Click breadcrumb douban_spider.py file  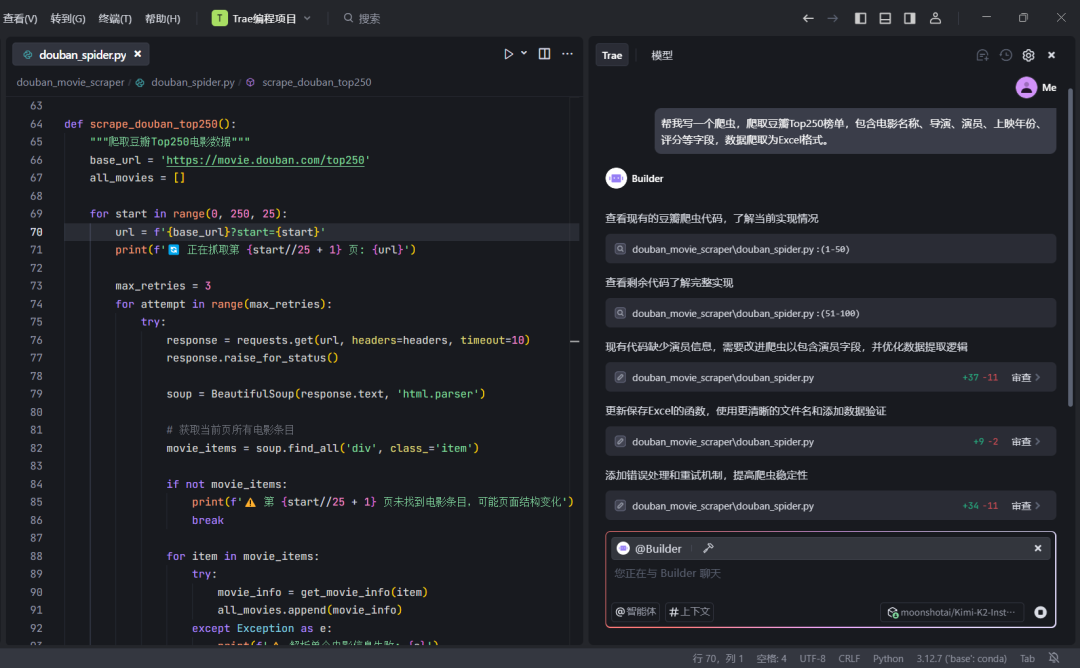[x=193, y=82]
